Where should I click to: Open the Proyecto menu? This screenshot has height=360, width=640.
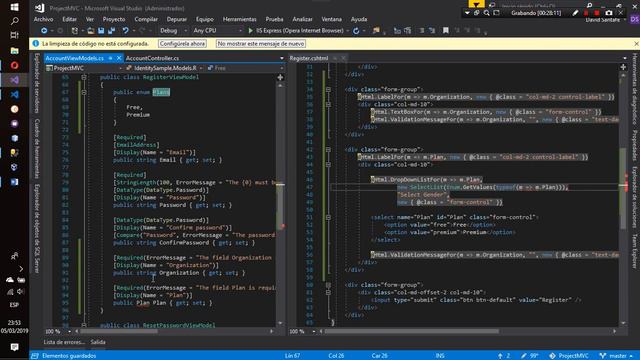click(x=114, y=19)
